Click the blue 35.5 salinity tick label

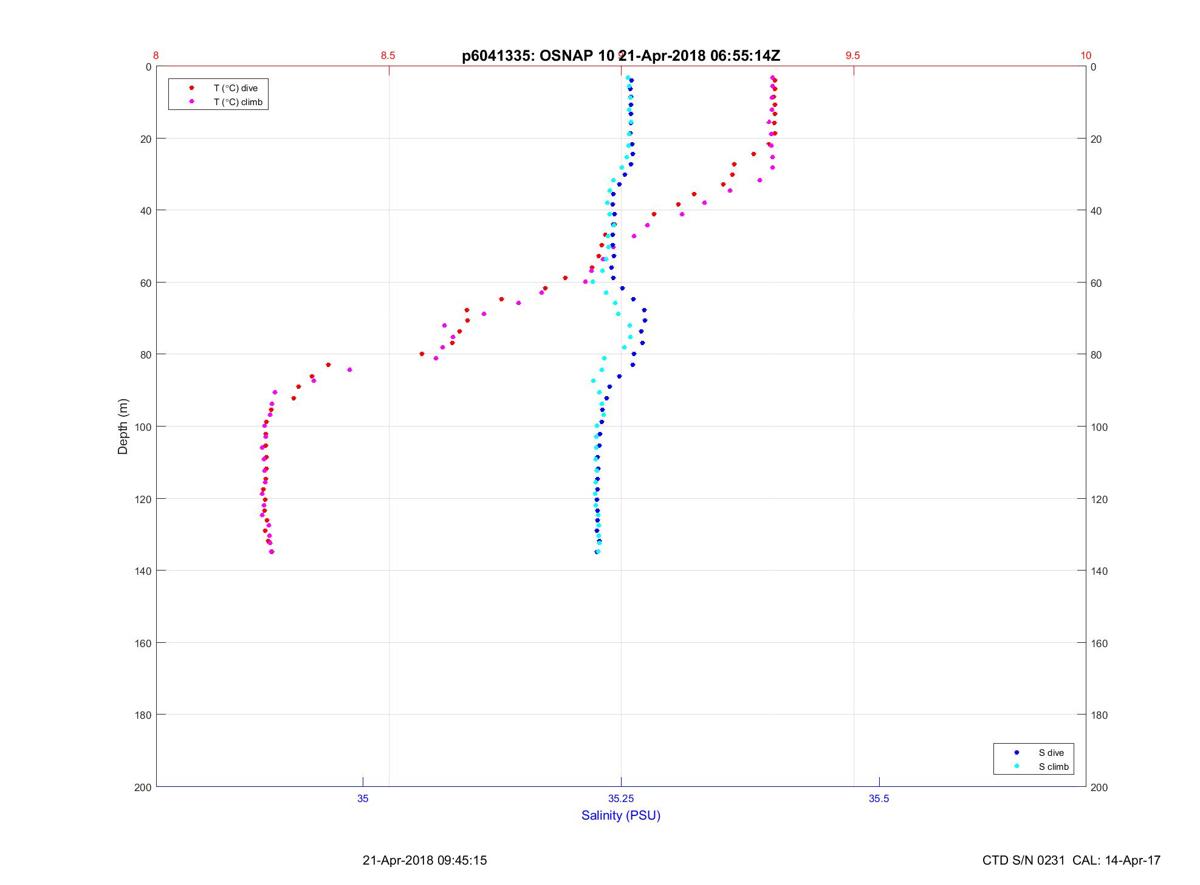coord(879,798)
